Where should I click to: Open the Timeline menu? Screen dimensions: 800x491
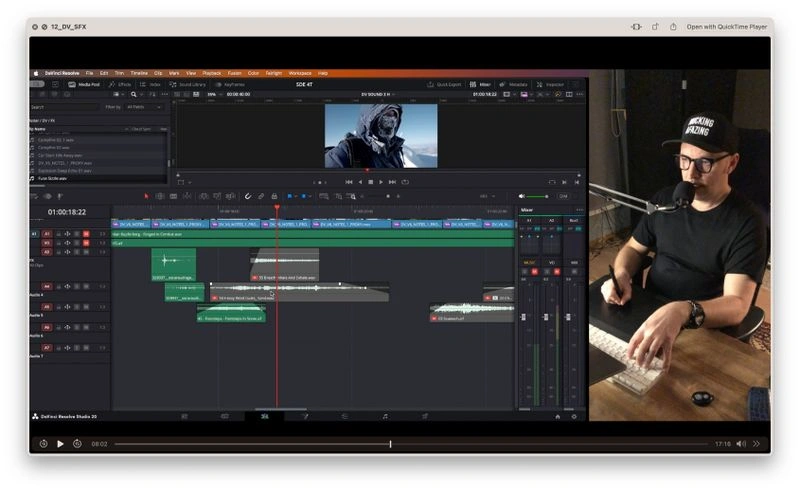coord(139,73)
